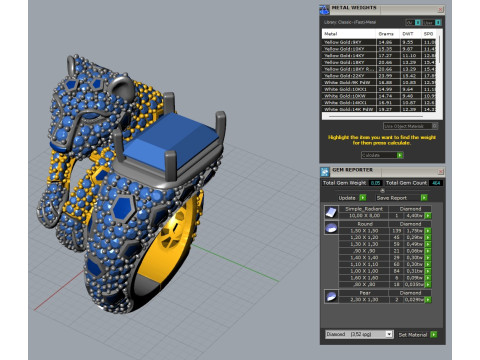Click green arrow for ,80 X ,80 round
The height and width of the screenshot is (360, 480).
pos(428,284)
